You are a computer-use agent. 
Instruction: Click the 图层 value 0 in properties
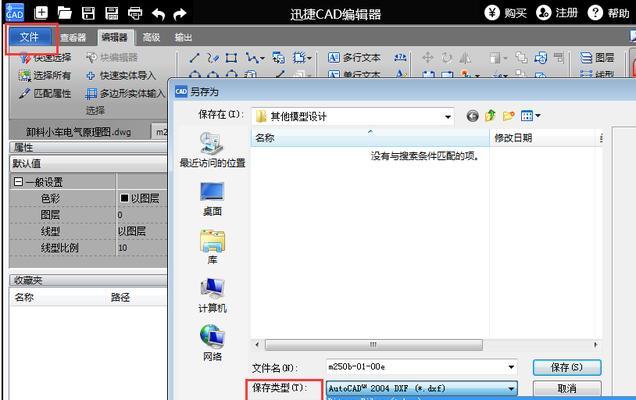(x=120, y=215)
